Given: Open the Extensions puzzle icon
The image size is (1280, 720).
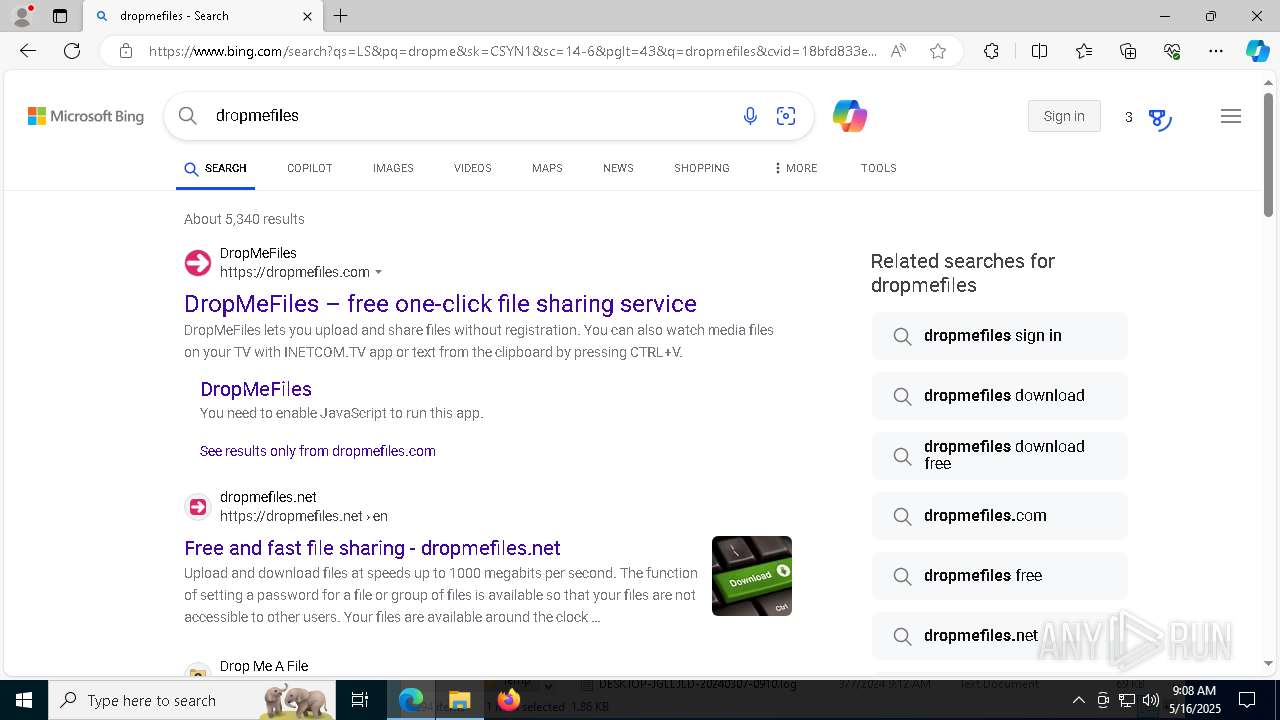Looking at the screenshot, I should (991, 51).
